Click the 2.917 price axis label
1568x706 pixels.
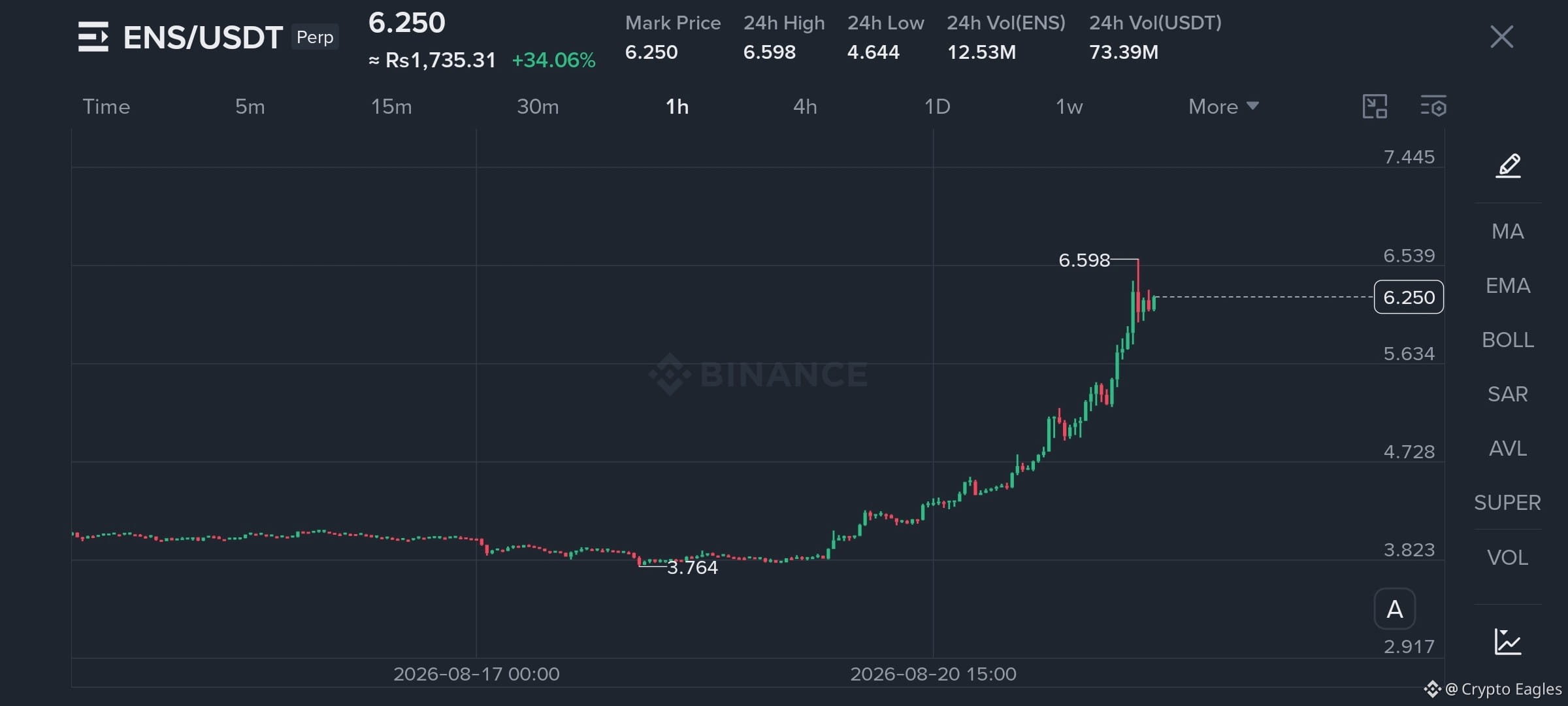pos(1409,647)
